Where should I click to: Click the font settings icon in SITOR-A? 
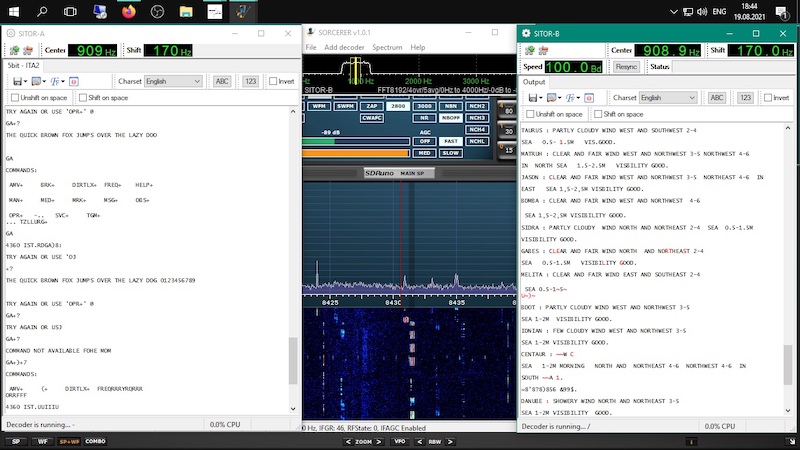click(x=56, y=81)
